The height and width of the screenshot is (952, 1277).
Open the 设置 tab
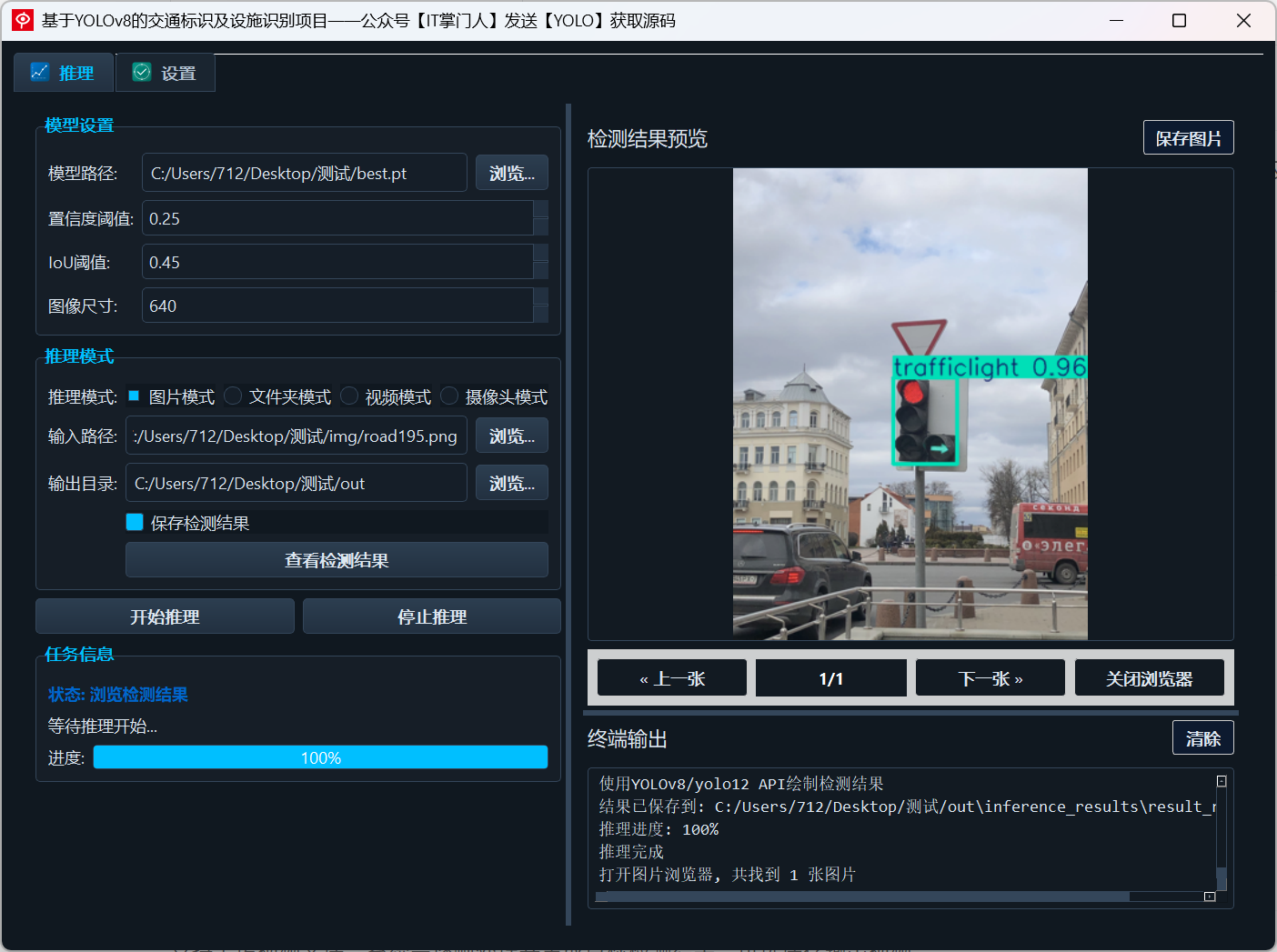click(x=166, y=73)
